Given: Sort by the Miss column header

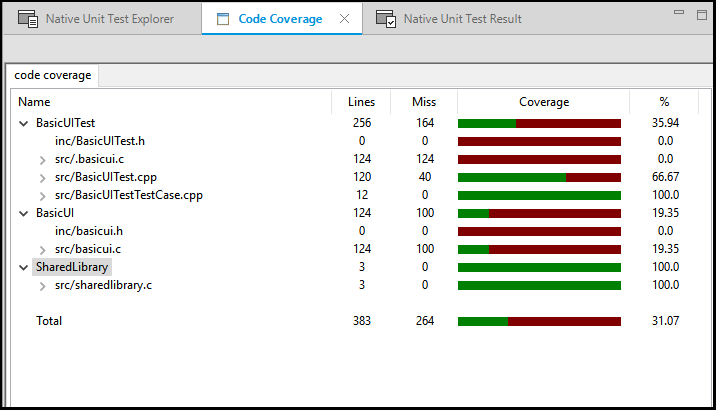Looking at the screenshot, I should (424, 102).
